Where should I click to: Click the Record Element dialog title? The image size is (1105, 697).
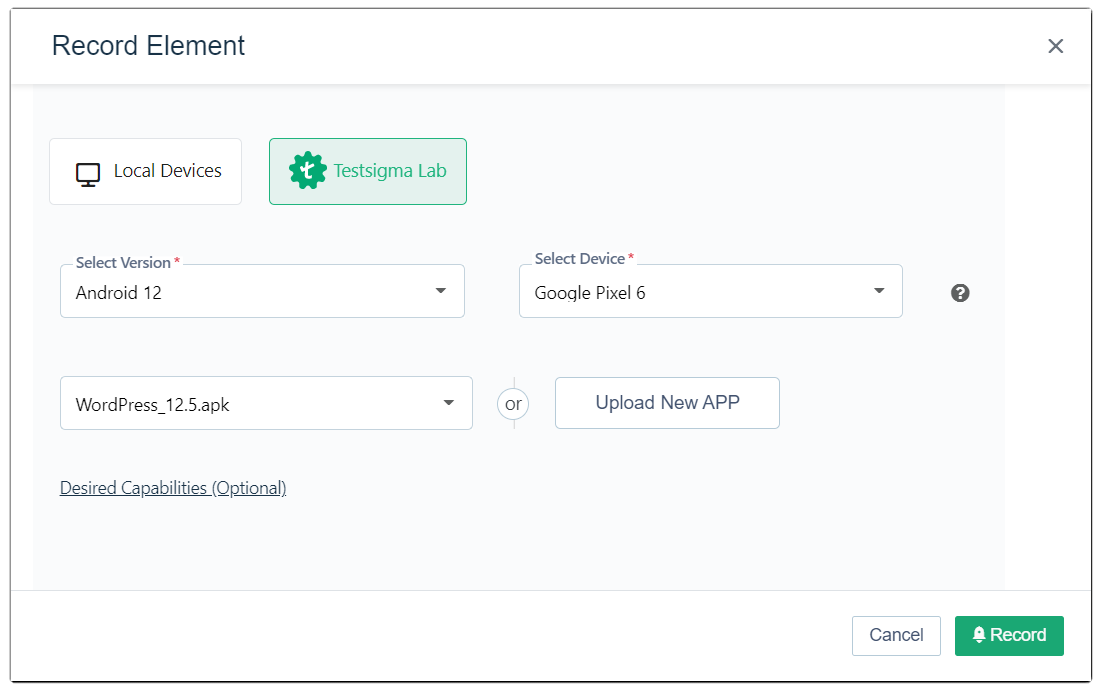[148, 46]
